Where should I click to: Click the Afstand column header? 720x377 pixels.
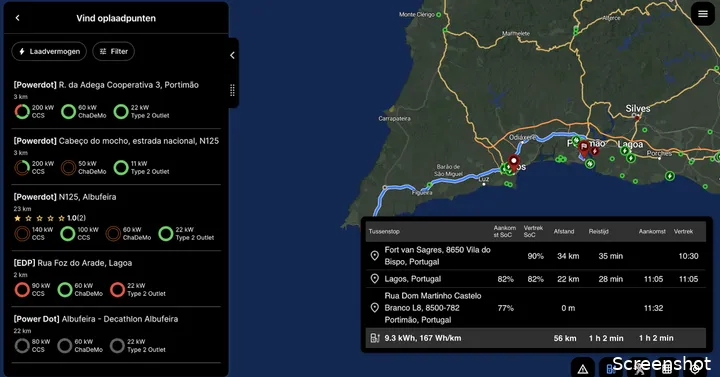tap(564, 231)
